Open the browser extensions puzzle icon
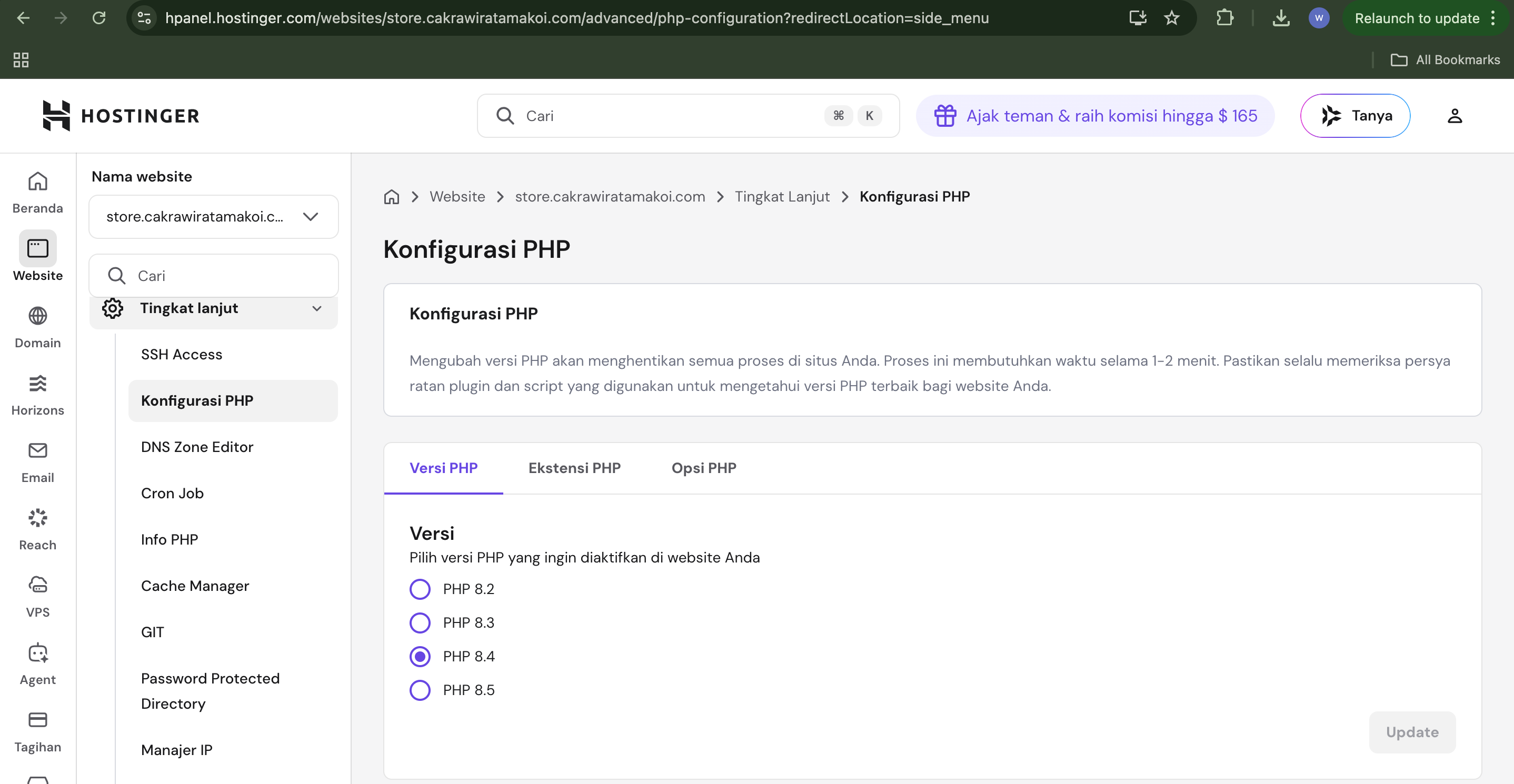Viewport: 1514px width, 784px height. pos(1225,18)
